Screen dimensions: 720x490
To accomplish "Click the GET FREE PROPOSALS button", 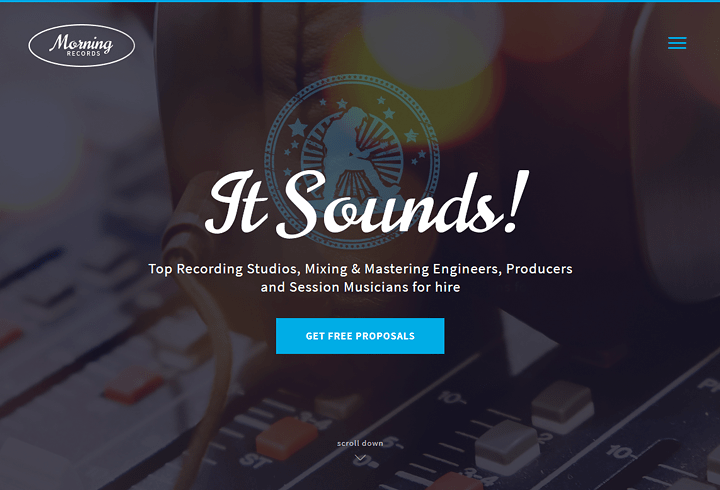I will click(x=360, y=336).
